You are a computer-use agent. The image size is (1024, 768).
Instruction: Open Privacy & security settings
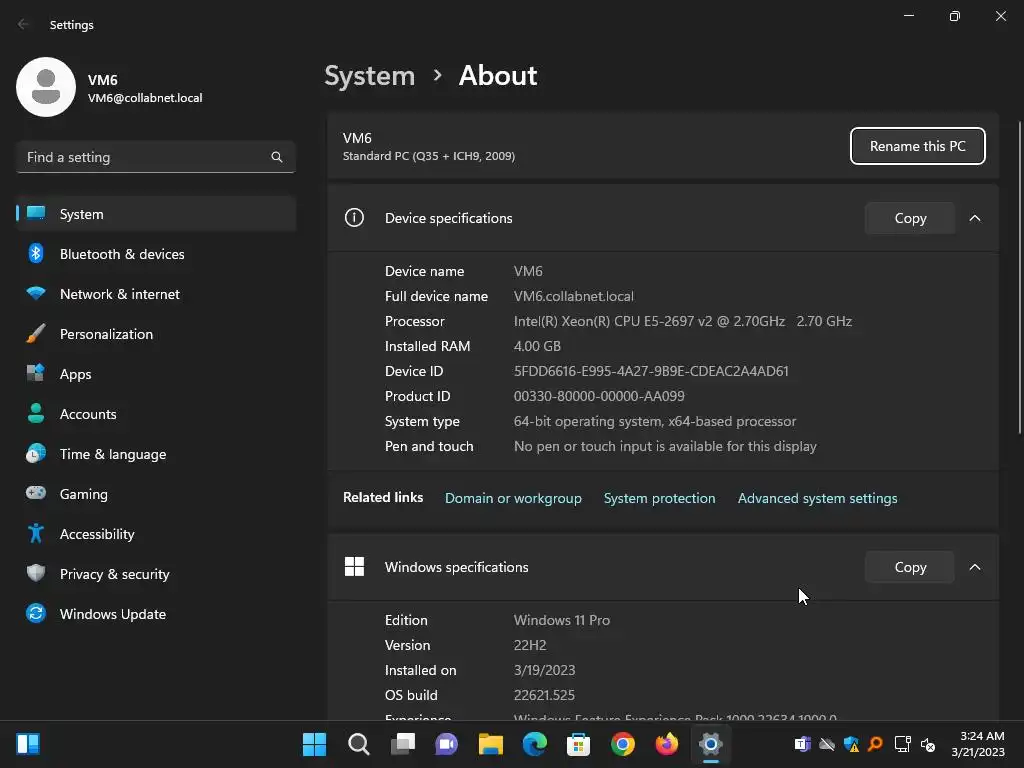[155, 574]
